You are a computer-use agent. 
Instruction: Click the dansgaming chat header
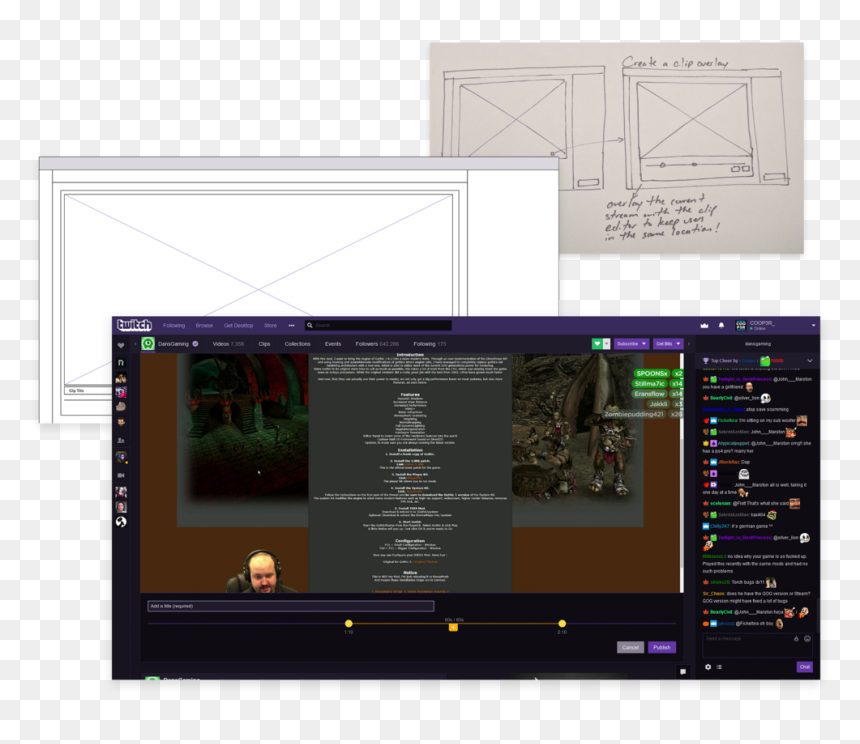click(x=758, y=344)
